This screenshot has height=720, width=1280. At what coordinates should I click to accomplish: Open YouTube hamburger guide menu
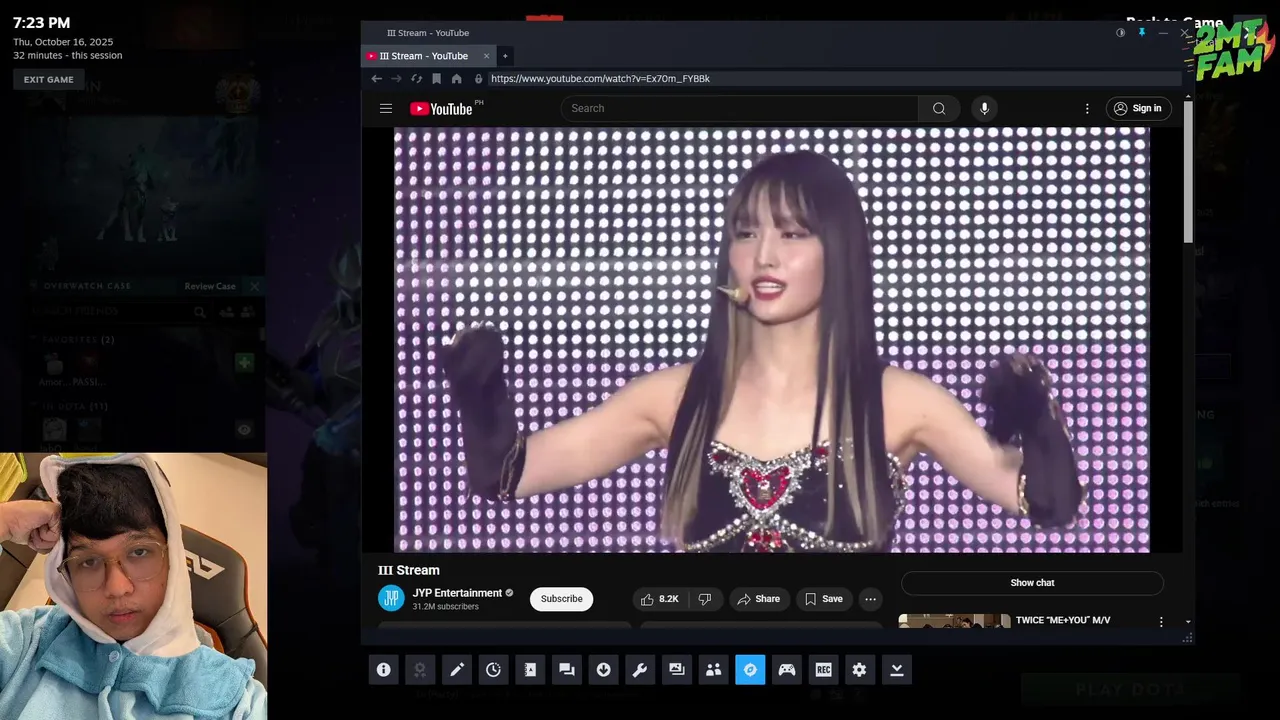tap(386, 108)
